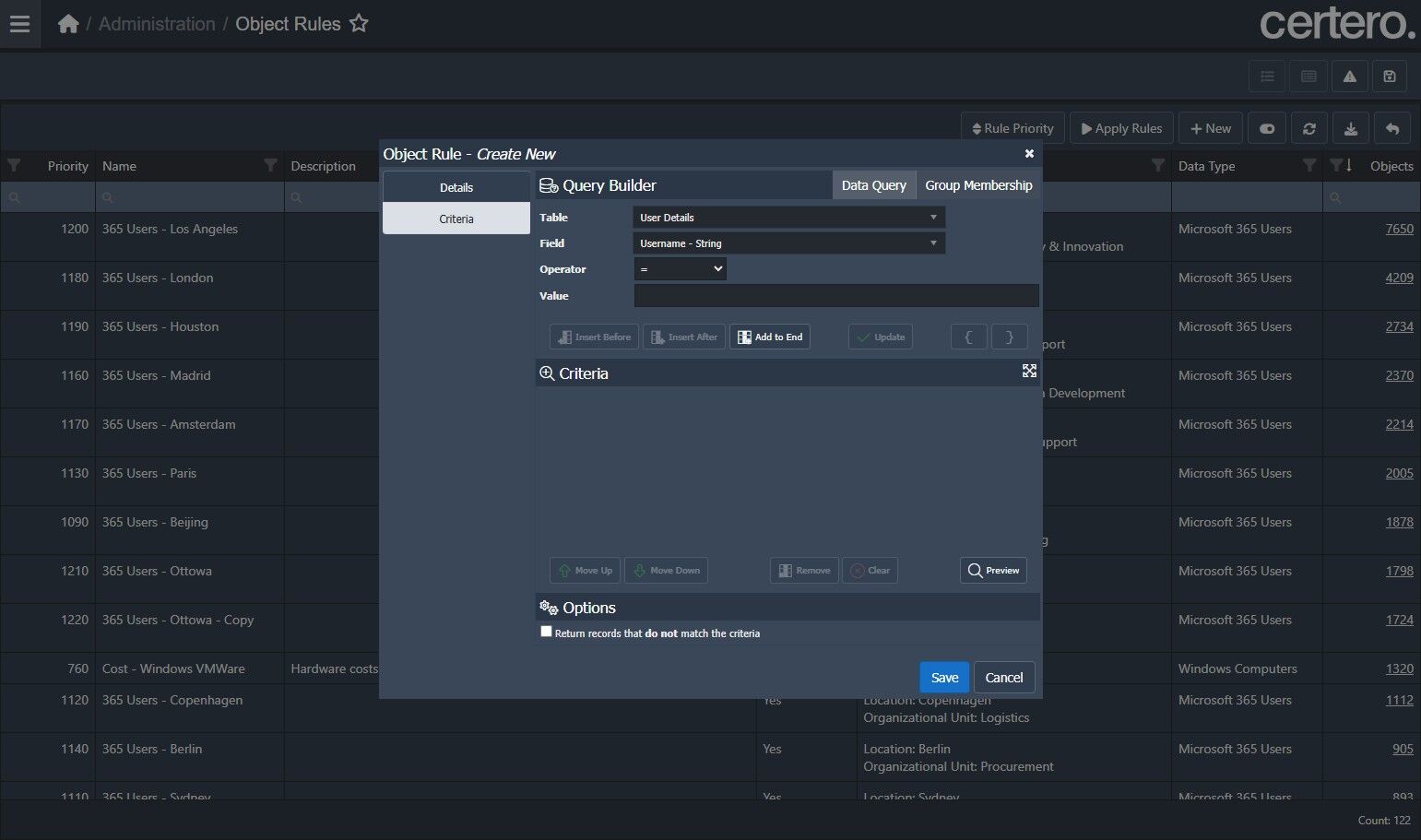Switch to the Group Membership tab
The width and height of the screenshot is (1421, 840).
coord(978,185)
